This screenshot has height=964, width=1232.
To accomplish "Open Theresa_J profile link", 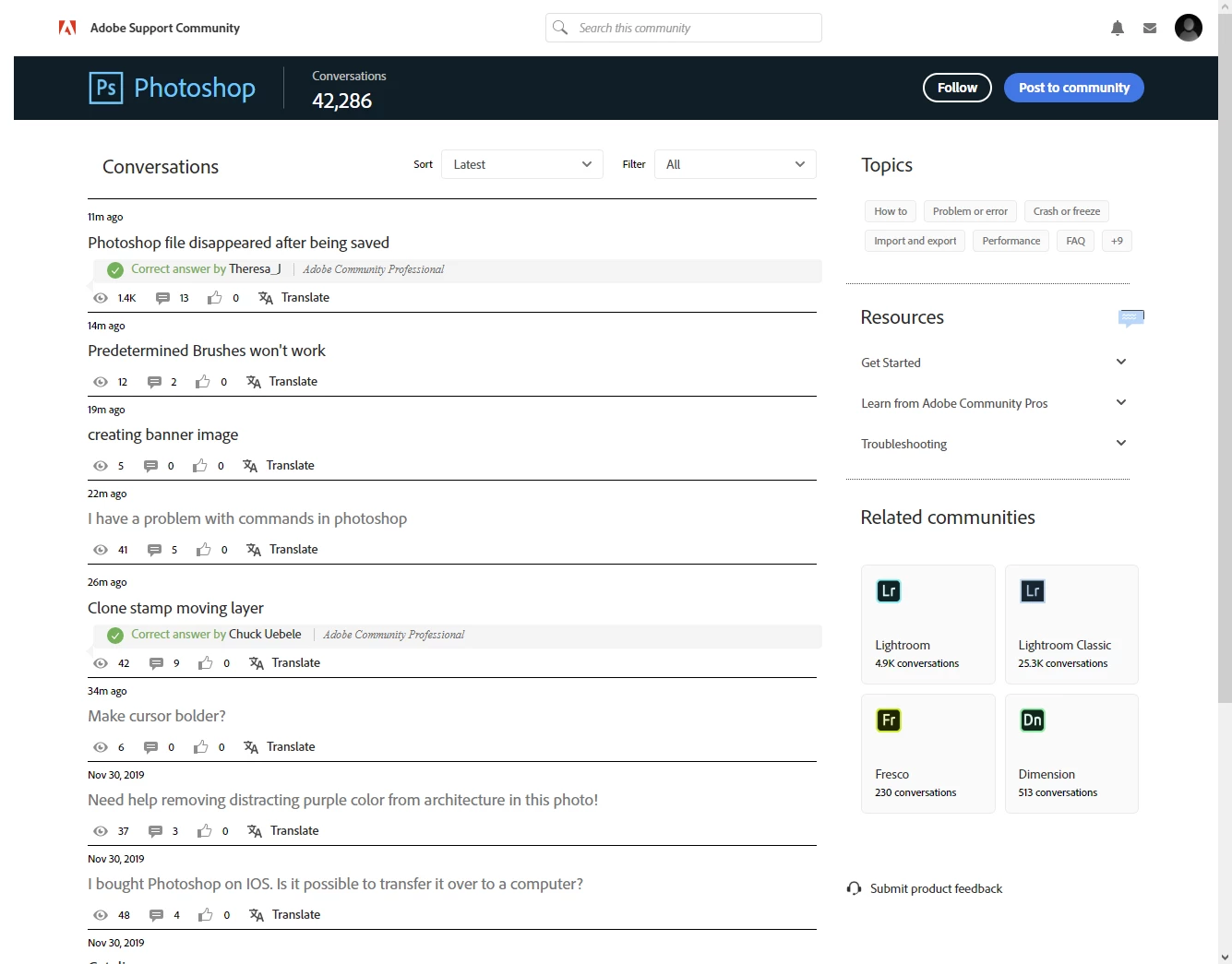I will click(255, 269).
